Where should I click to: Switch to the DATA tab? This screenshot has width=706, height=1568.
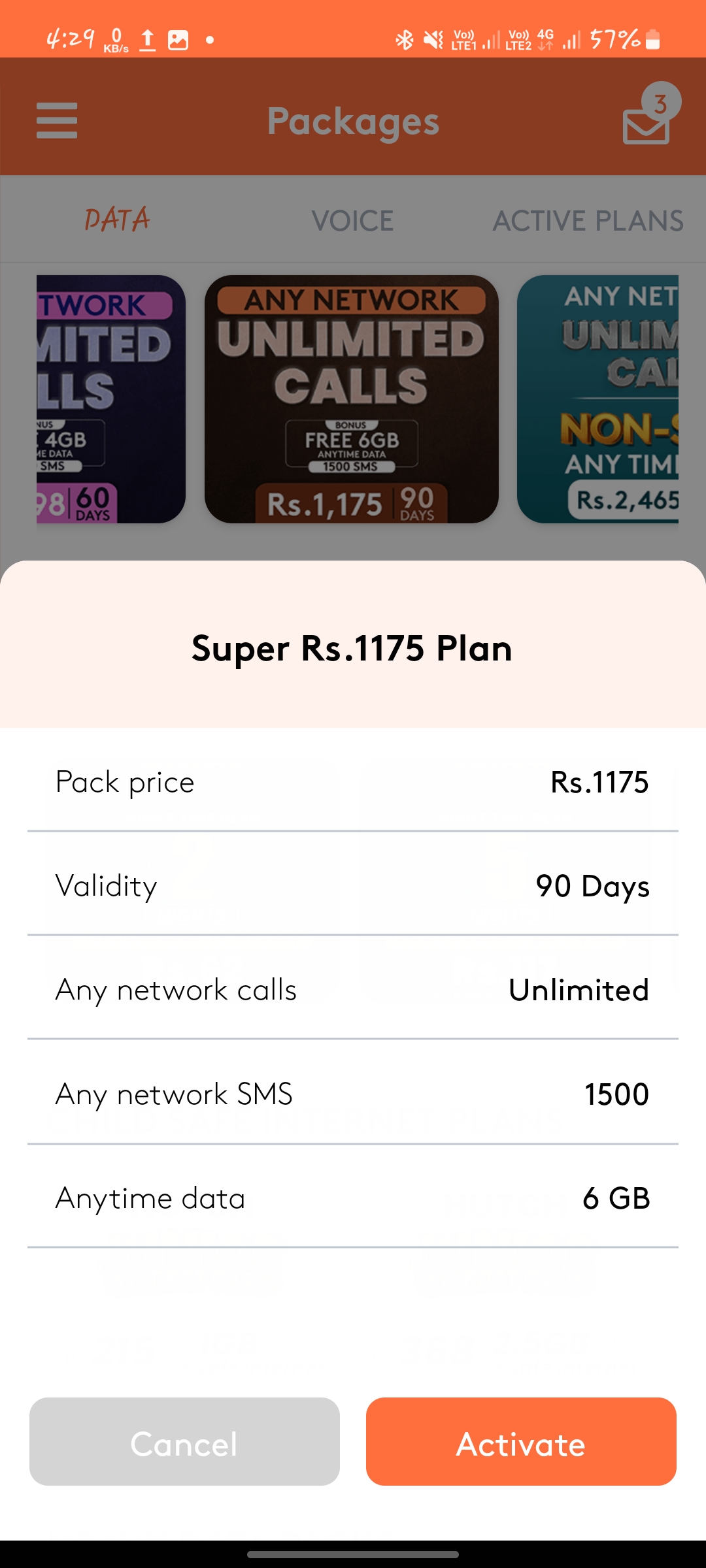click(117, 220)
